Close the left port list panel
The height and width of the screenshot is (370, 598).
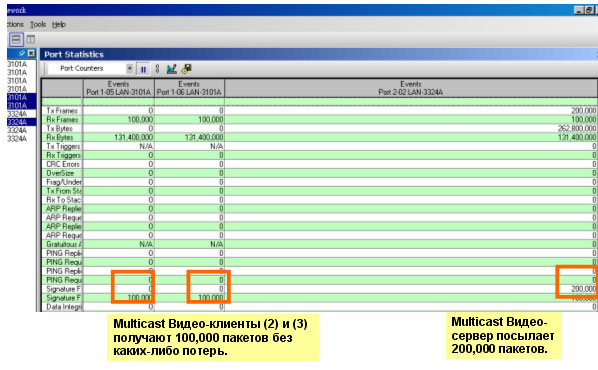pos(31,53)
